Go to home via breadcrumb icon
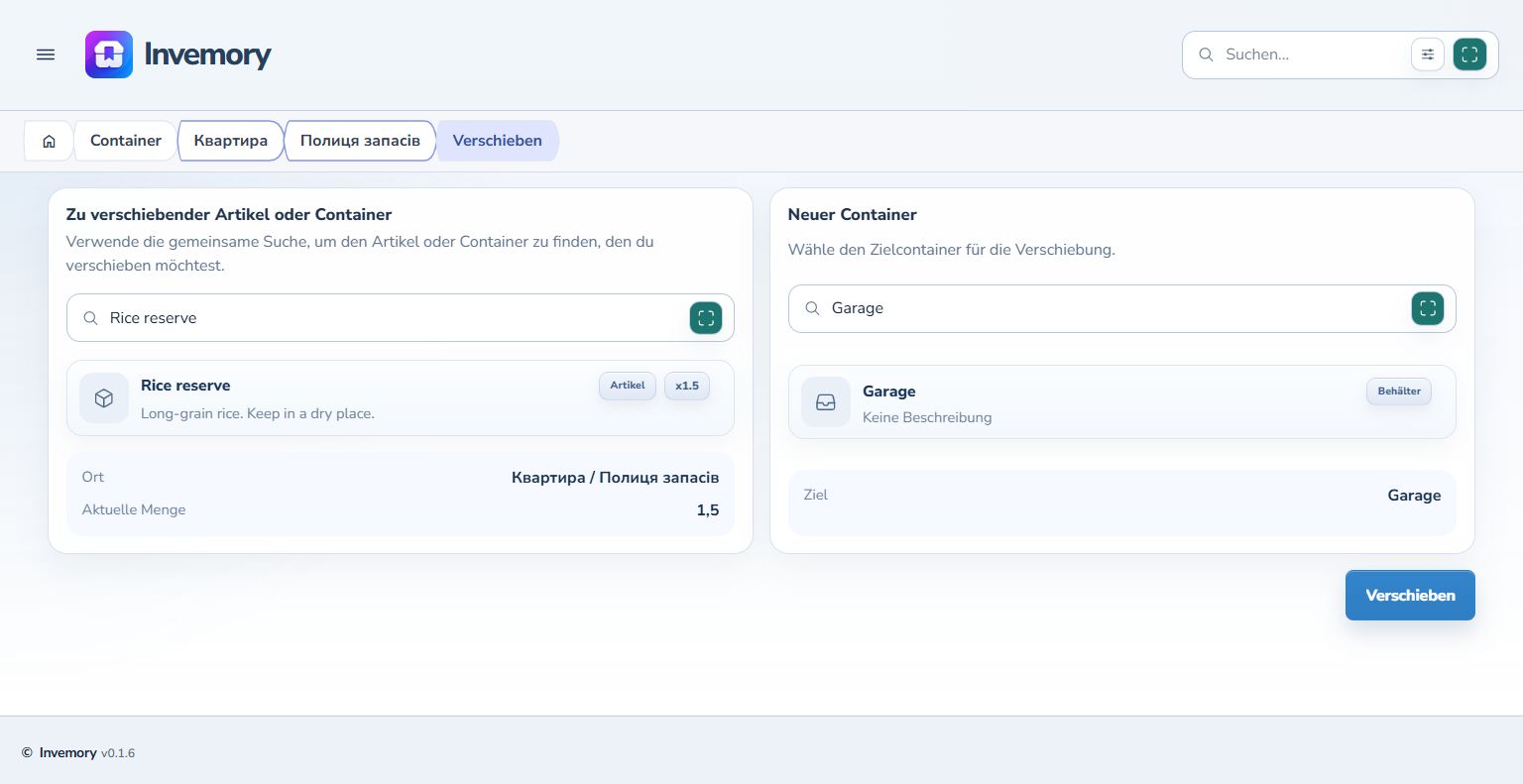The height and width of the screenshot is (784, 1523). point(49,141)
